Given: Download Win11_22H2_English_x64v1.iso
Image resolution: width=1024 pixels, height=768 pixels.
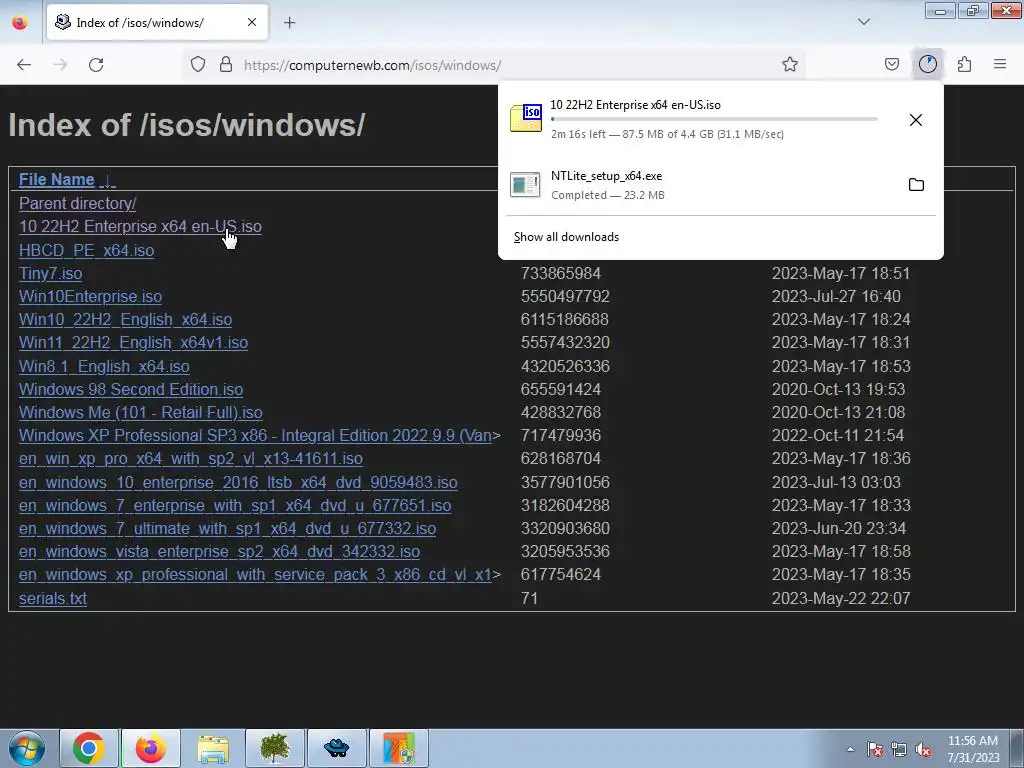Looking at the screenshot, I should [133, 343].
